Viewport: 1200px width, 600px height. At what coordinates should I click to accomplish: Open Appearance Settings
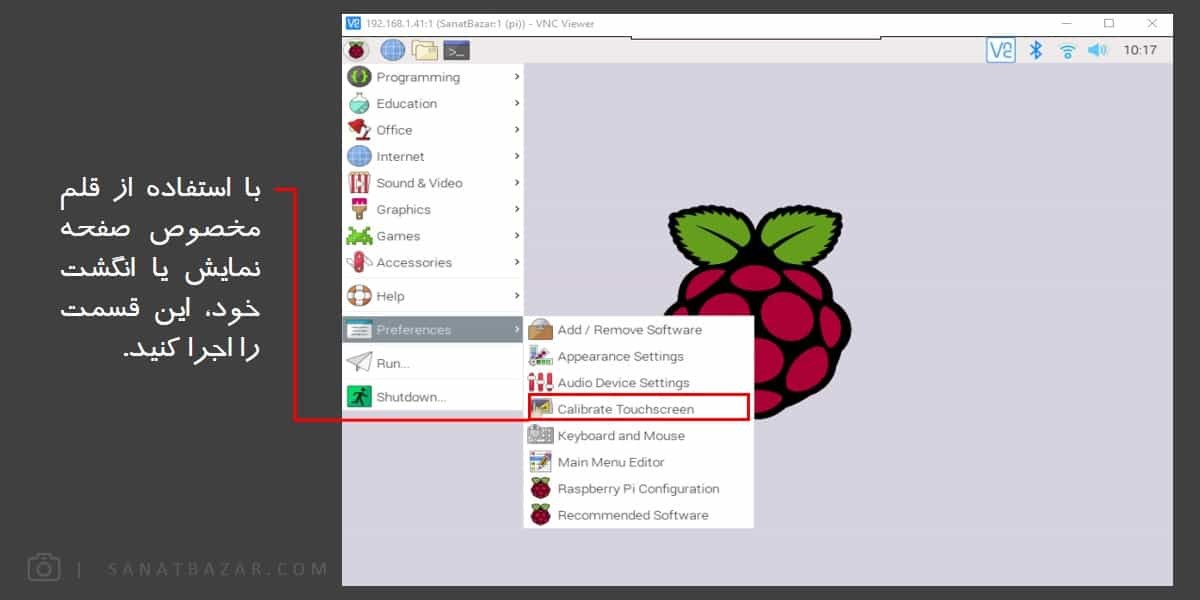(638, 356)
